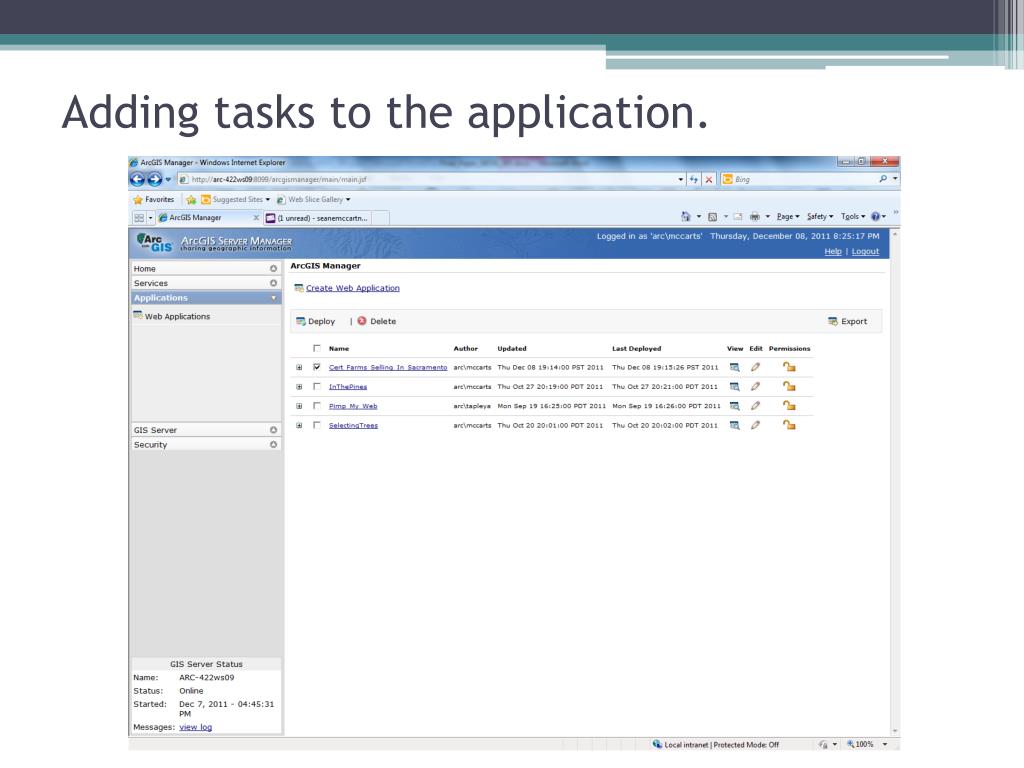Collapse the Applications panel arrow
This screenshot has height=768, width=1024.
274,298
